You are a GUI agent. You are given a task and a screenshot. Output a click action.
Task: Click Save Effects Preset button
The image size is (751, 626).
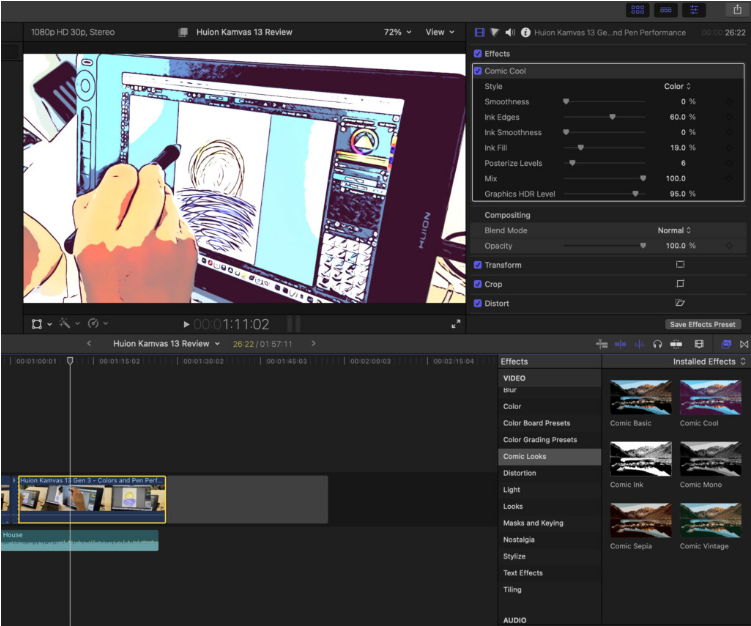[x=703, y=324]
